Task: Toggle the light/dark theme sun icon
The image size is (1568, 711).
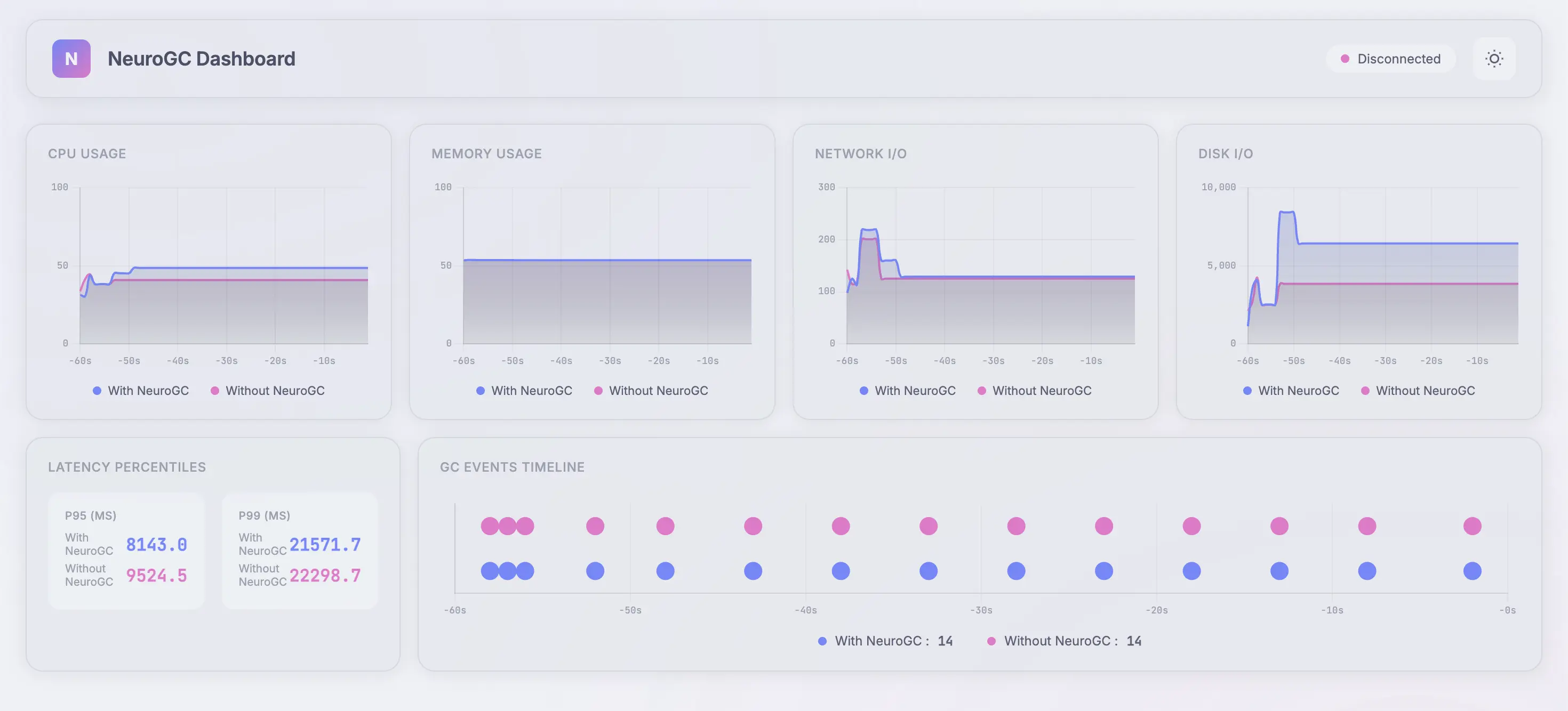Action: (x=1494, y=59)
